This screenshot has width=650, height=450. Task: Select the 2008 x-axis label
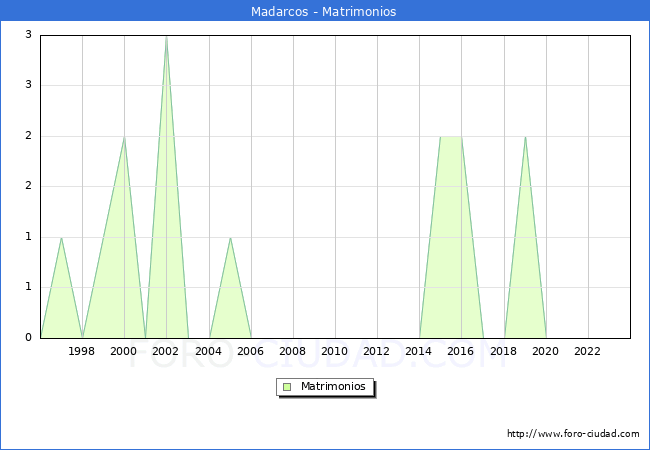[x=293, y=351]
